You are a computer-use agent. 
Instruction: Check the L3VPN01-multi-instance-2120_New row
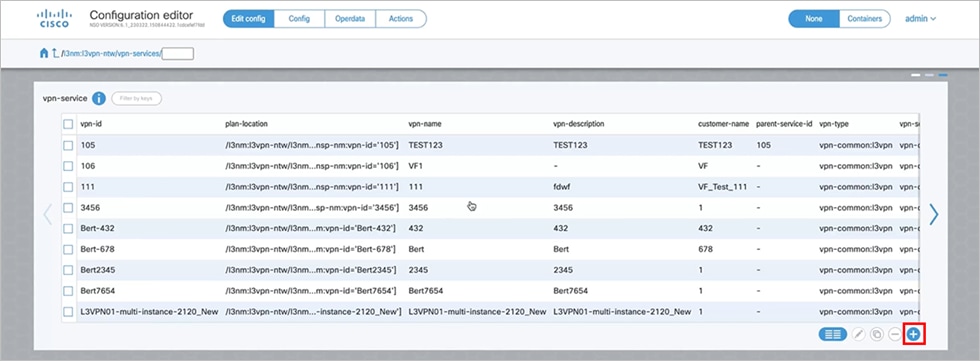68,312
